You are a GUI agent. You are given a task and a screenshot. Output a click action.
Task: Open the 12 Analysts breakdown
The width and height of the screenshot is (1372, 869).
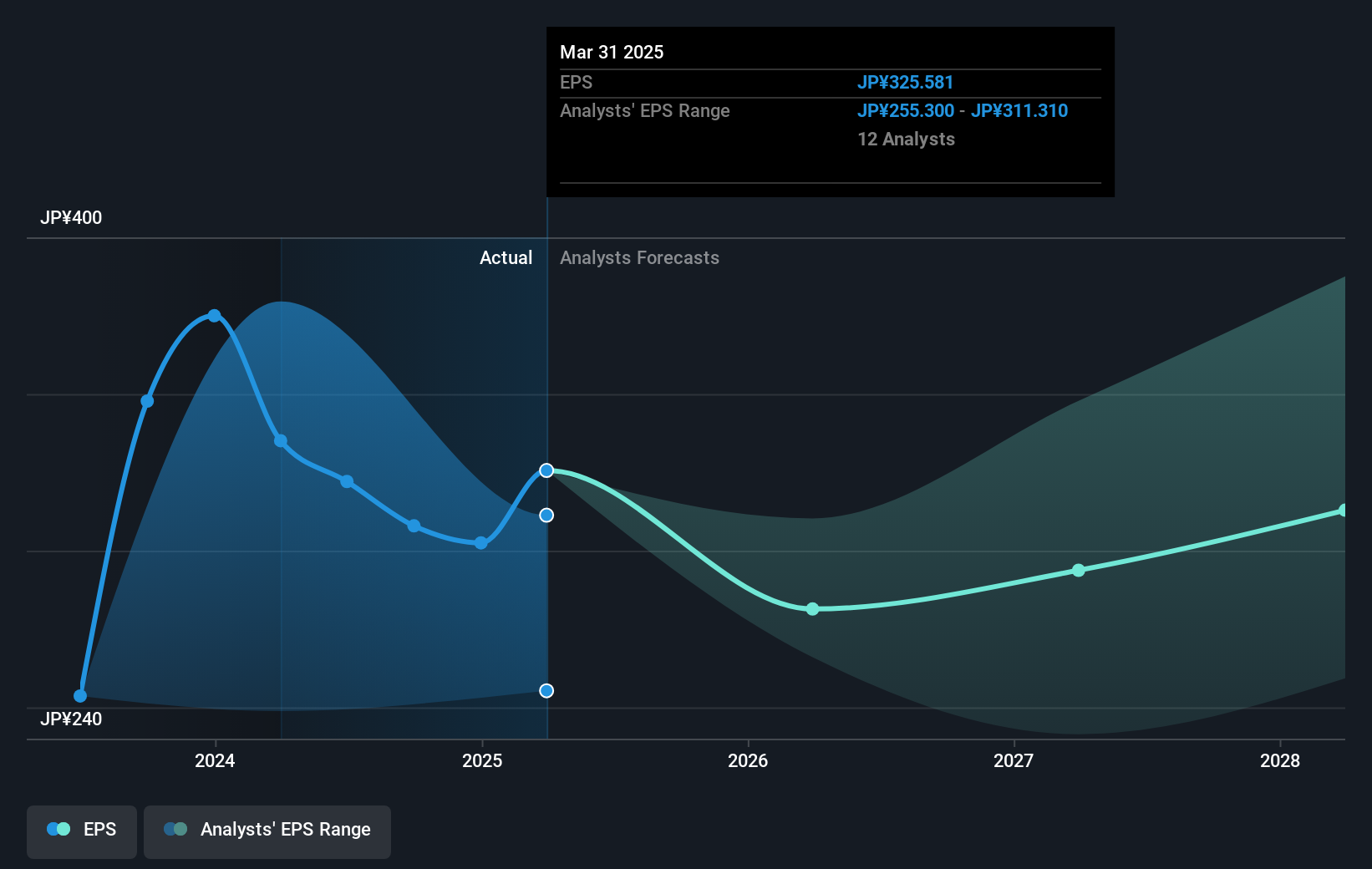tap(906, 140)
